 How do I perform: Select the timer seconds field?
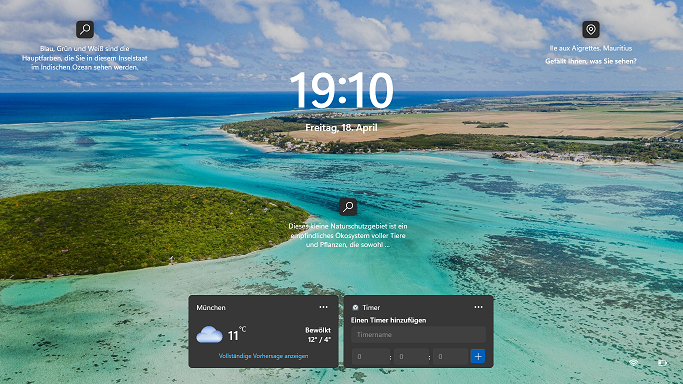450,357
